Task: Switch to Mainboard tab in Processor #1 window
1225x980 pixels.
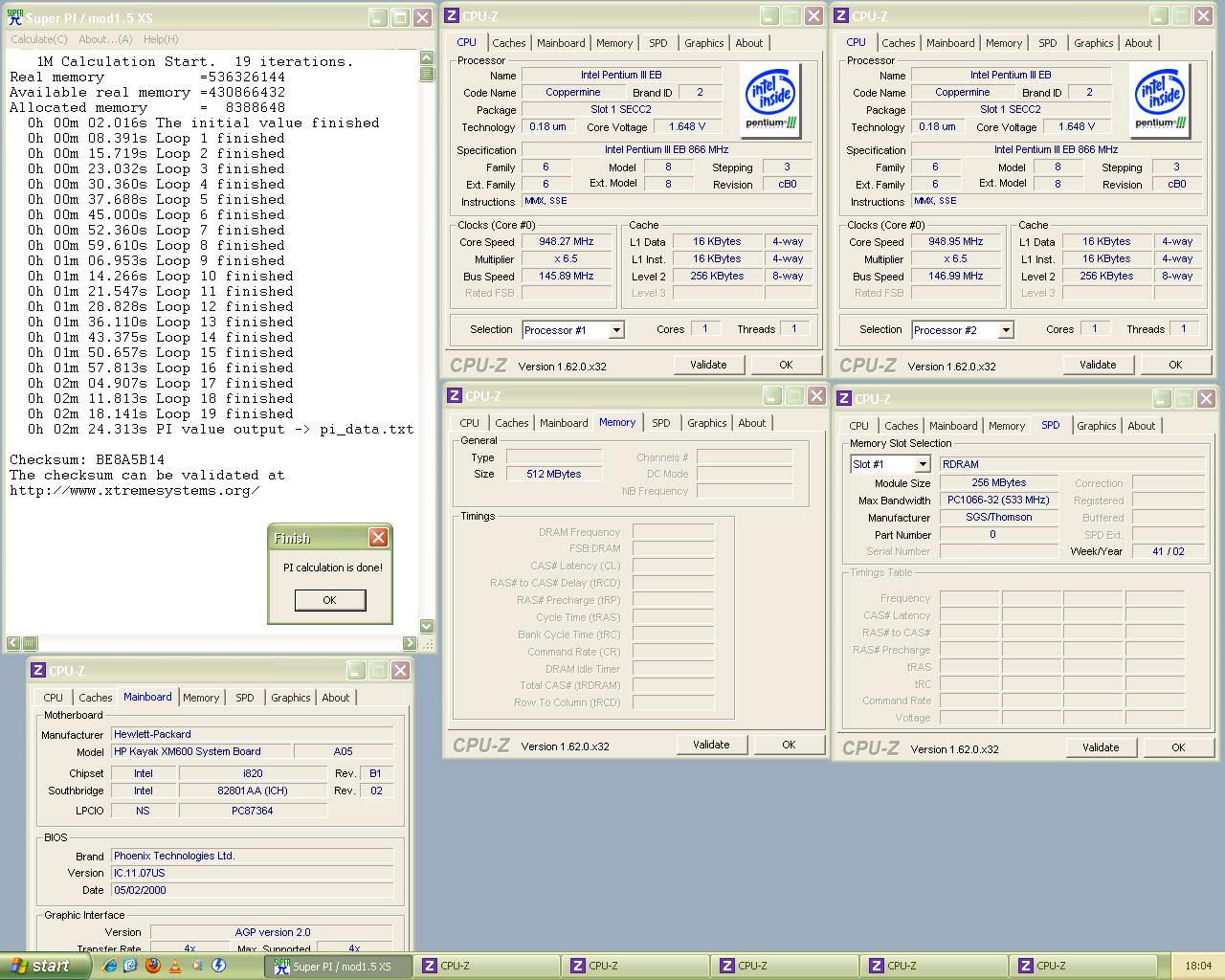Action: (x=561, y=43)
